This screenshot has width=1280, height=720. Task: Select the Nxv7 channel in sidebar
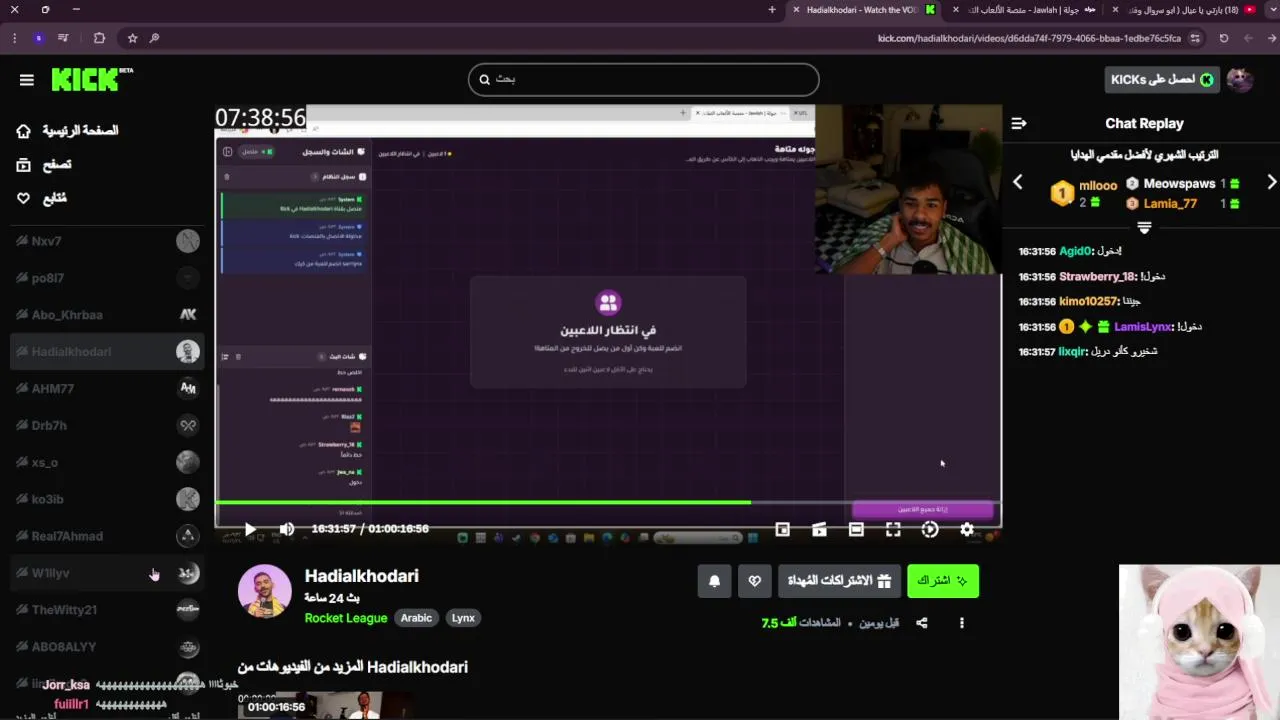click(106, 241)
